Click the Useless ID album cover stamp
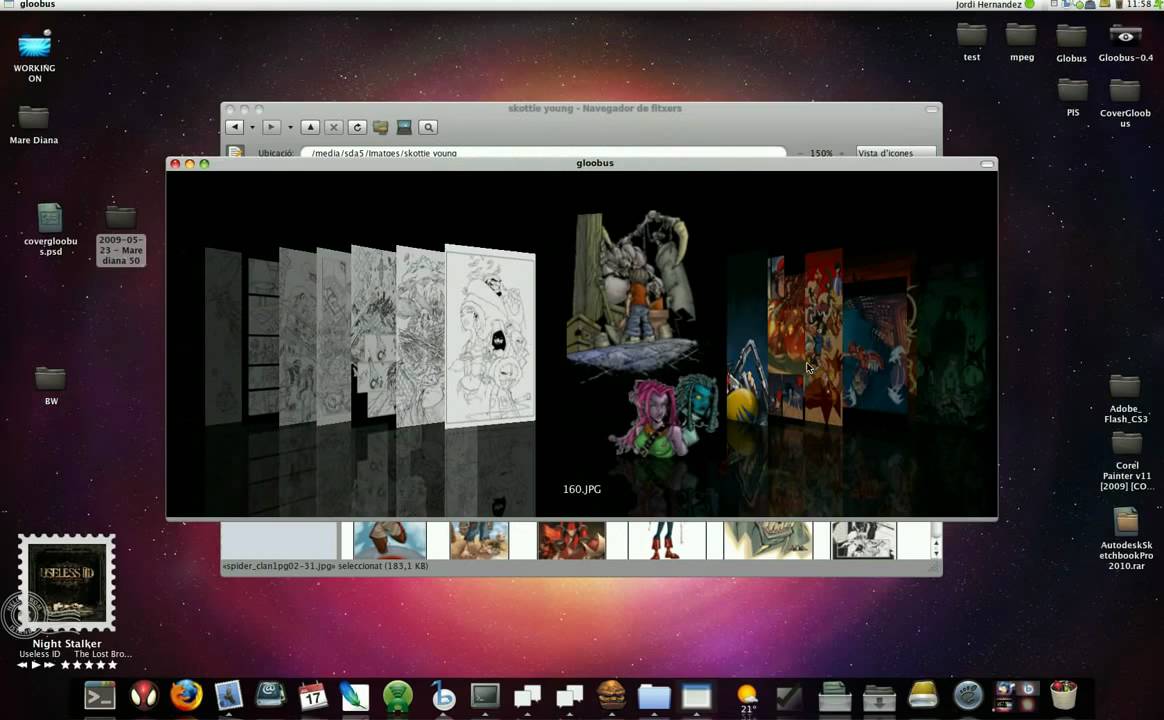 coord(67,583)
